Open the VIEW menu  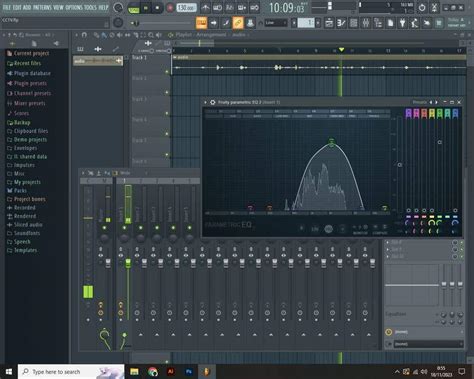pyautogui.click(x=58, y=7)
